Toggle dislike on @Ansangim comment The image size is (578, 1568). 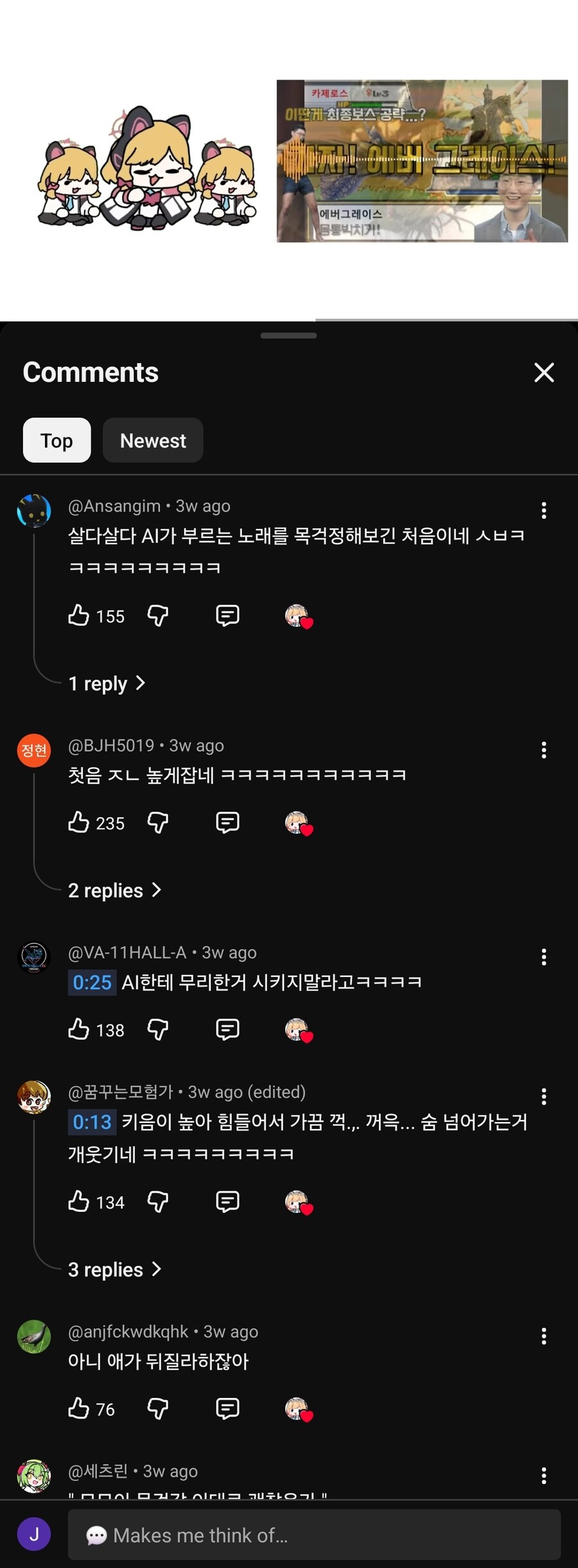[157, 616]
